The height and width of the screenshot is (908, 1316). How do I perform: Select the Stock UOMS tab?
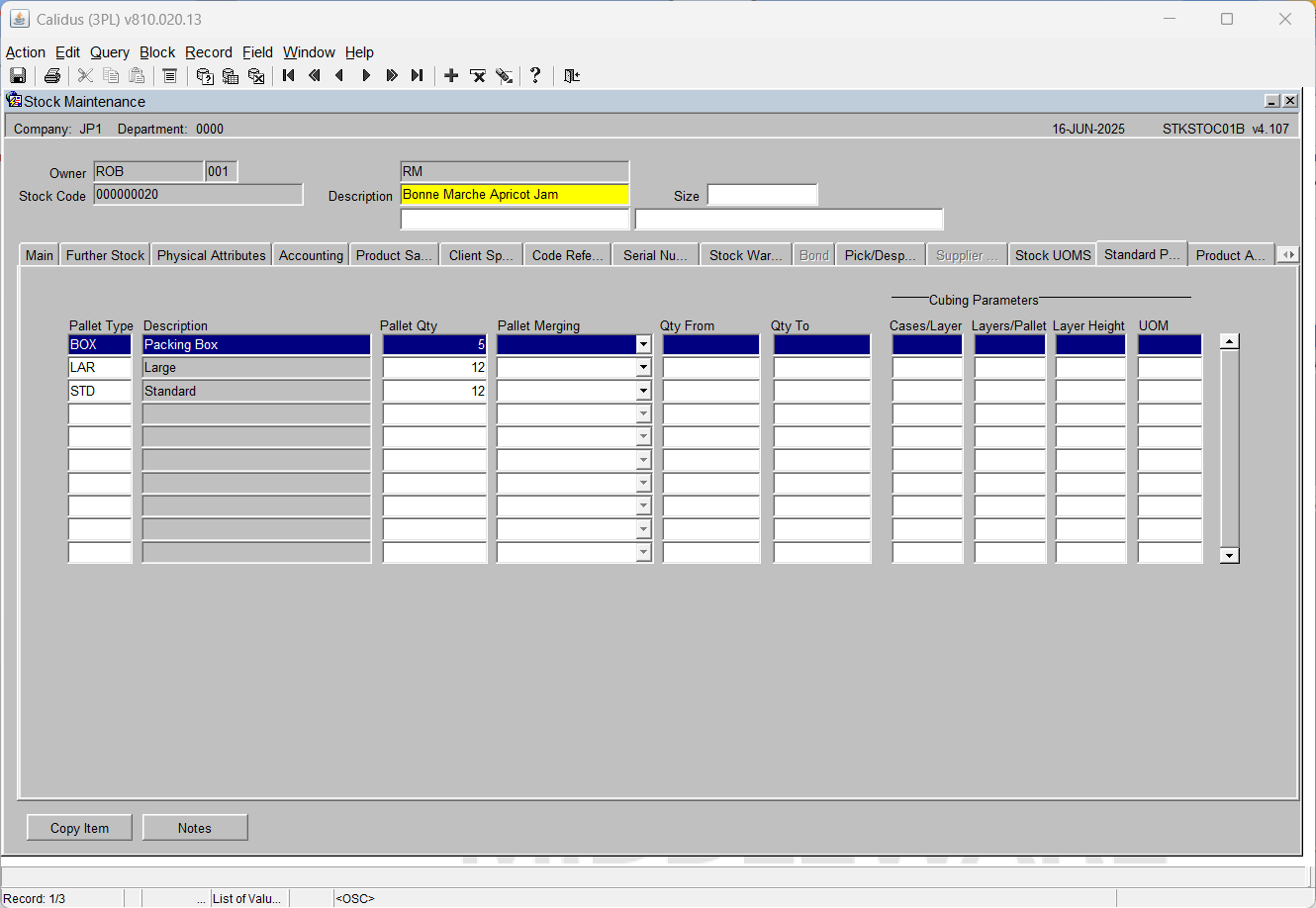1053,255
